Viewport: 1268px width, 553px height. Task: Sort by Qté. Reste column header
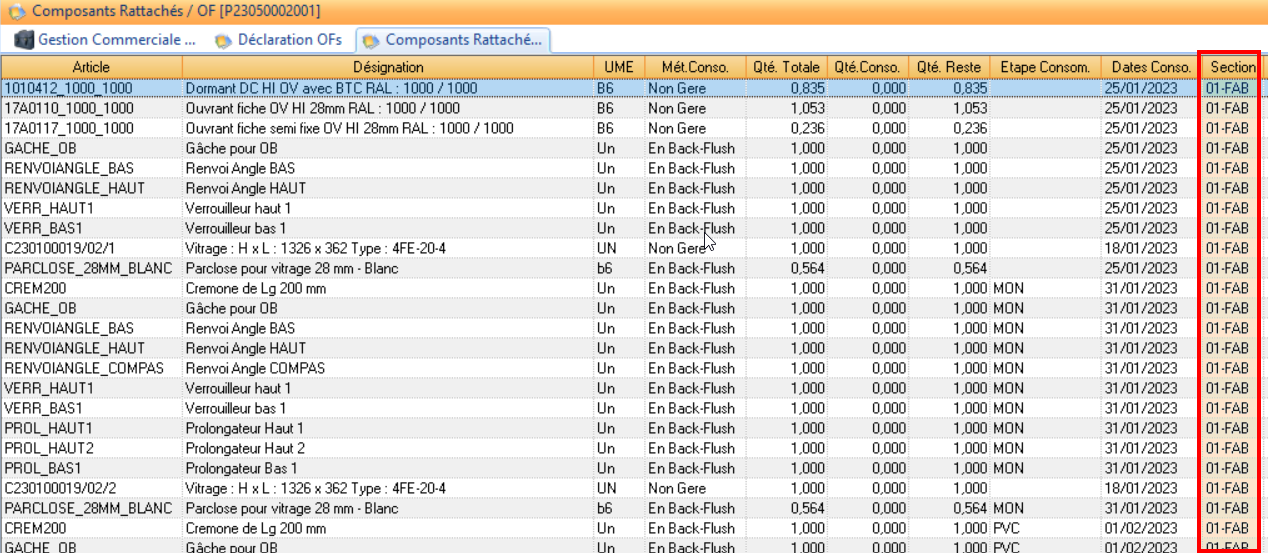pyautogui.click(x=949, y=67)
